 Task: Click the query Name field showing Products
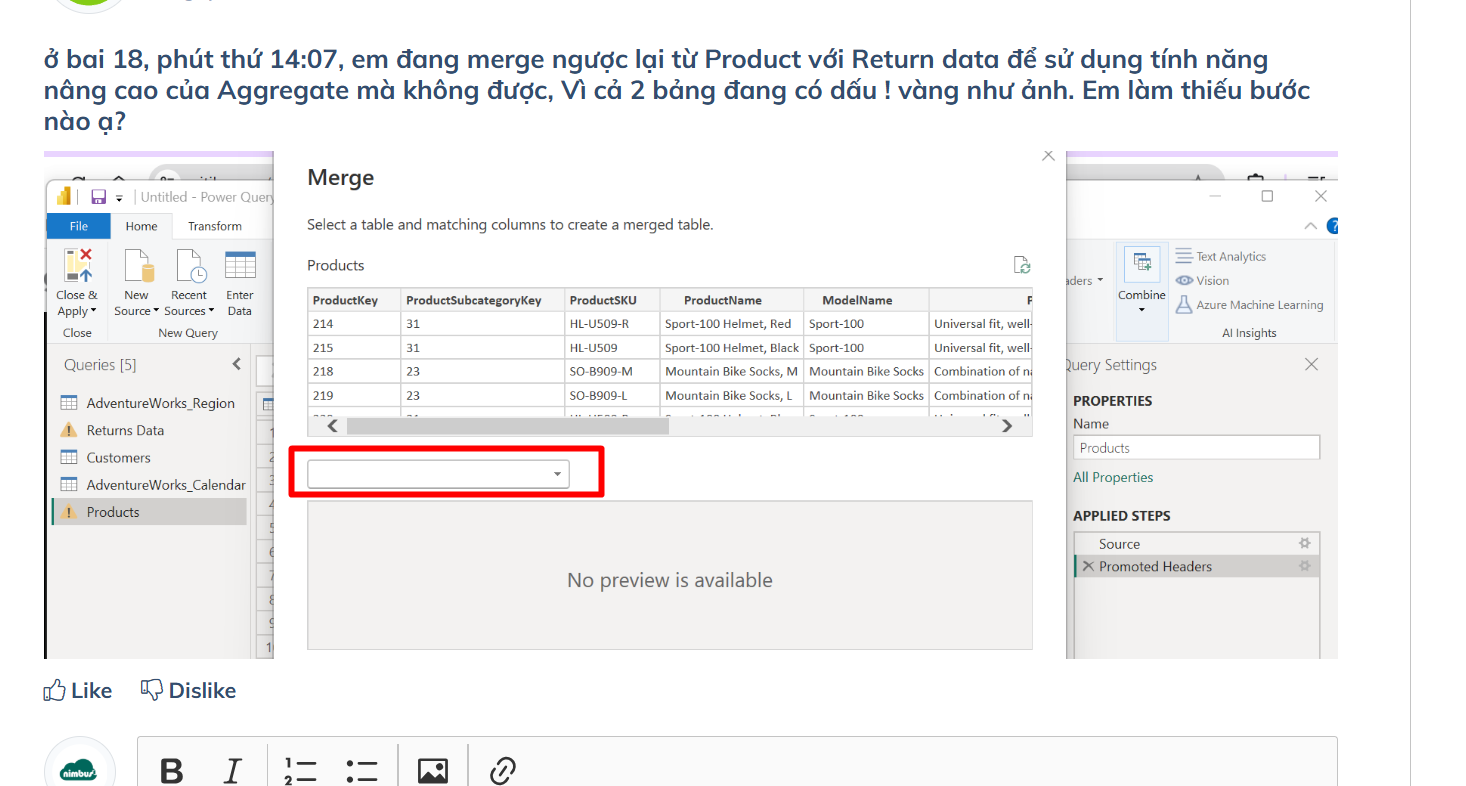[1196, 448]
